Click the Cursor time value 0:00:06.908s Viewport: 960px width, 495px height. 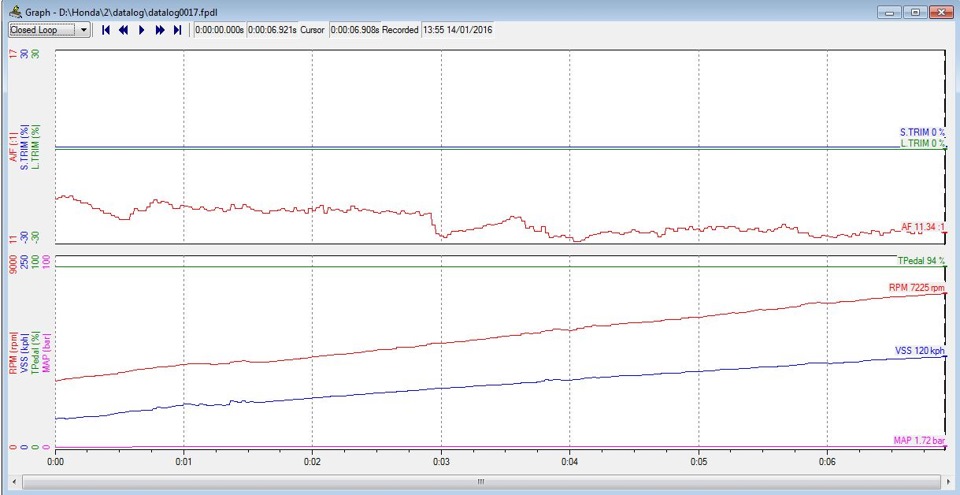point(354,29)
